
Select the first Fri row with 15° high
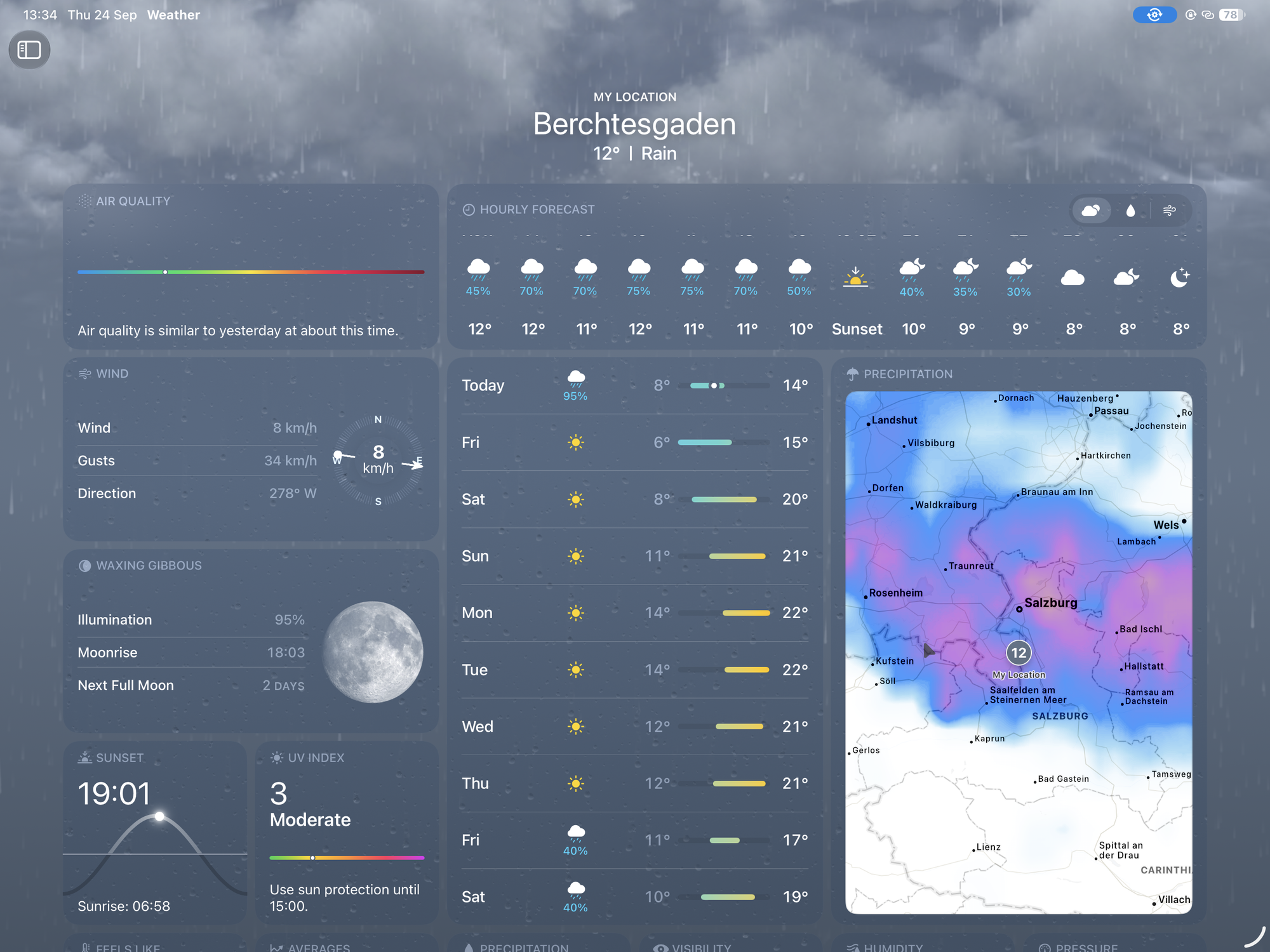click(635, 442)
